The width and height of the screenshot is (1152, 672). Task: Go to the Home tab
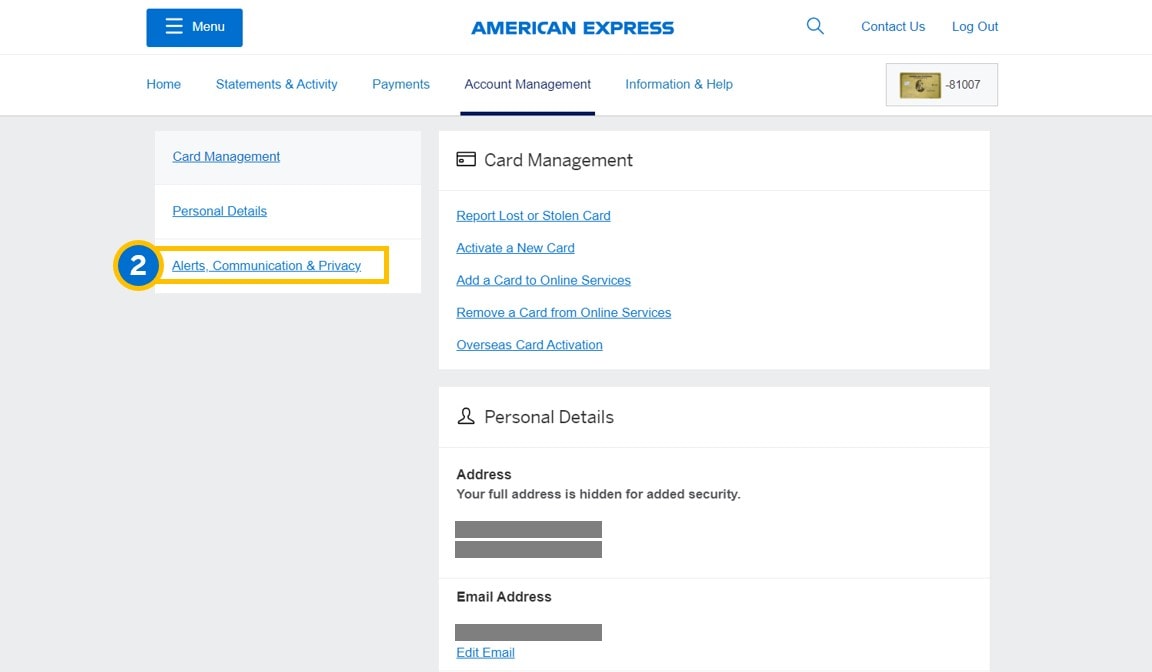point(163,84)
